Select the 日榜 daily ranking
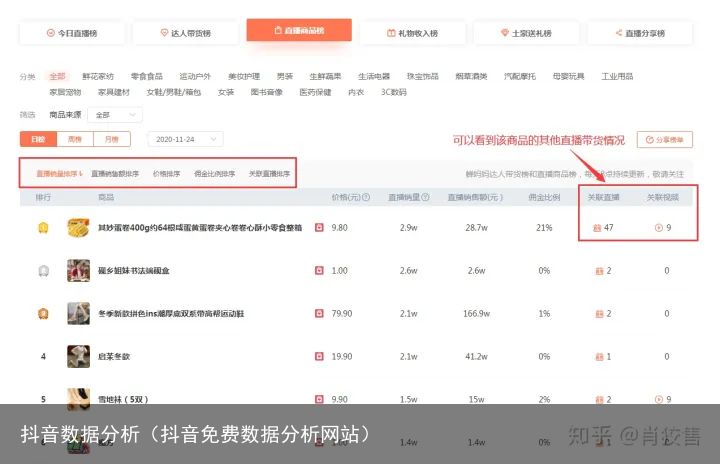The height and width of the screenshot is (464, 720). (x=38, y=139)
